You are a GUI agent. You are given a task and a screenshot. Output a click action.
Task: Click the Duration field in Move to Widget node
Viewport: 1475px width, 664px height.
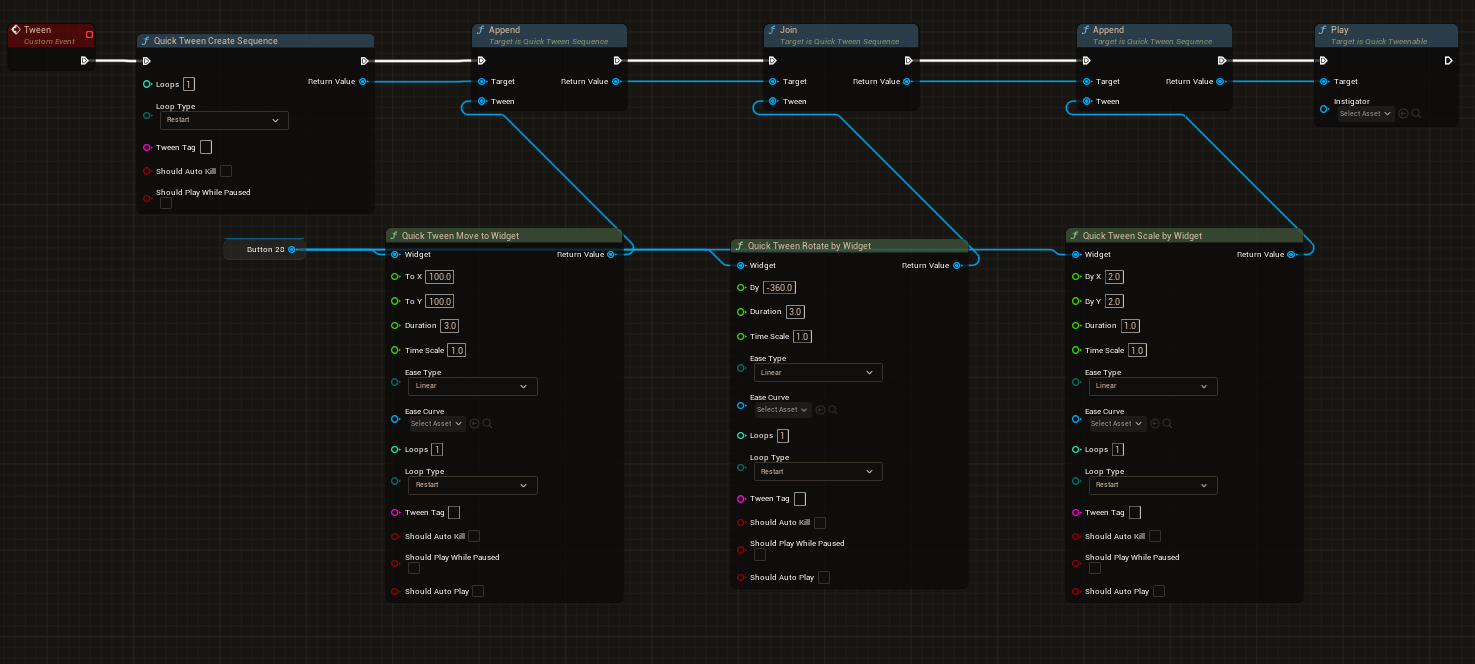coord(450,326)
